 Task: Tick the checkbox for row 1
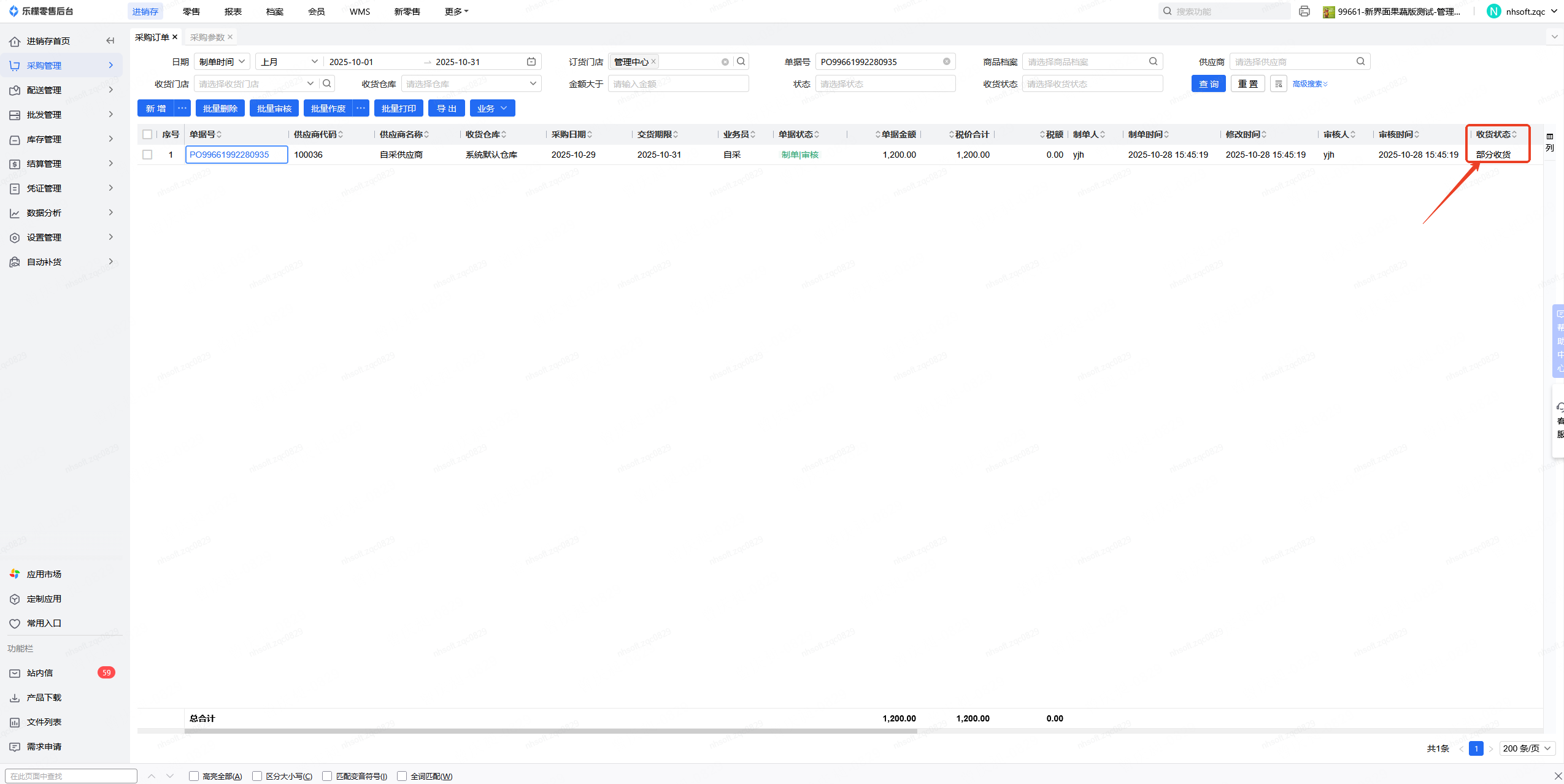[x=147, y=155]
